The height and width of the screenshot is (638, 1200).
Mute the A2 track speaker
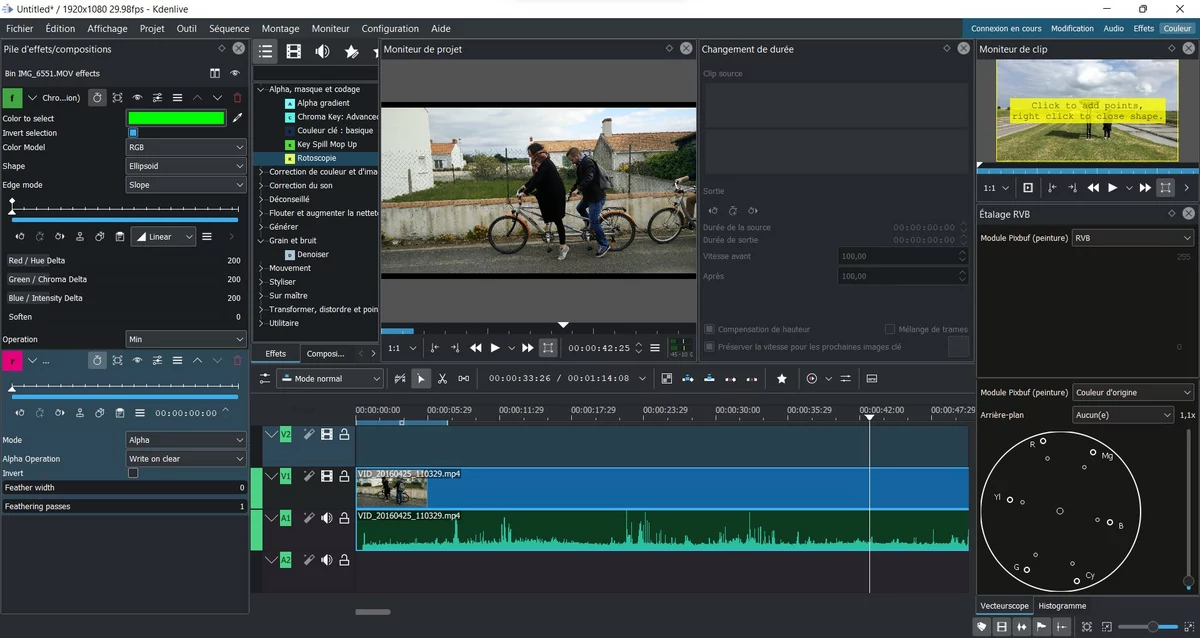click(326, 560)
